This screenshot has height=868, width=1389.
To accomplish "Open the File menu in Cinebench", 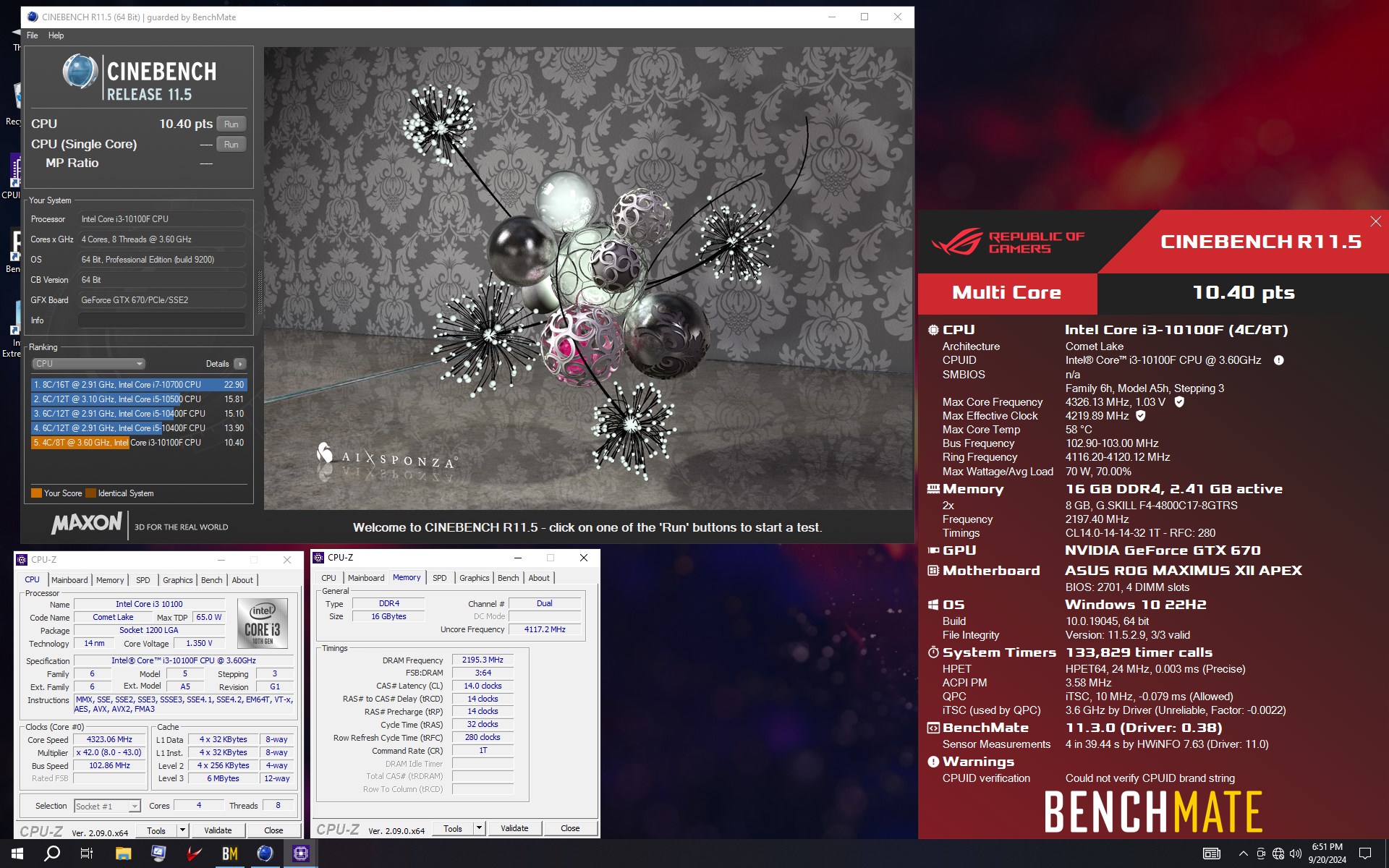I will [32, 35].
